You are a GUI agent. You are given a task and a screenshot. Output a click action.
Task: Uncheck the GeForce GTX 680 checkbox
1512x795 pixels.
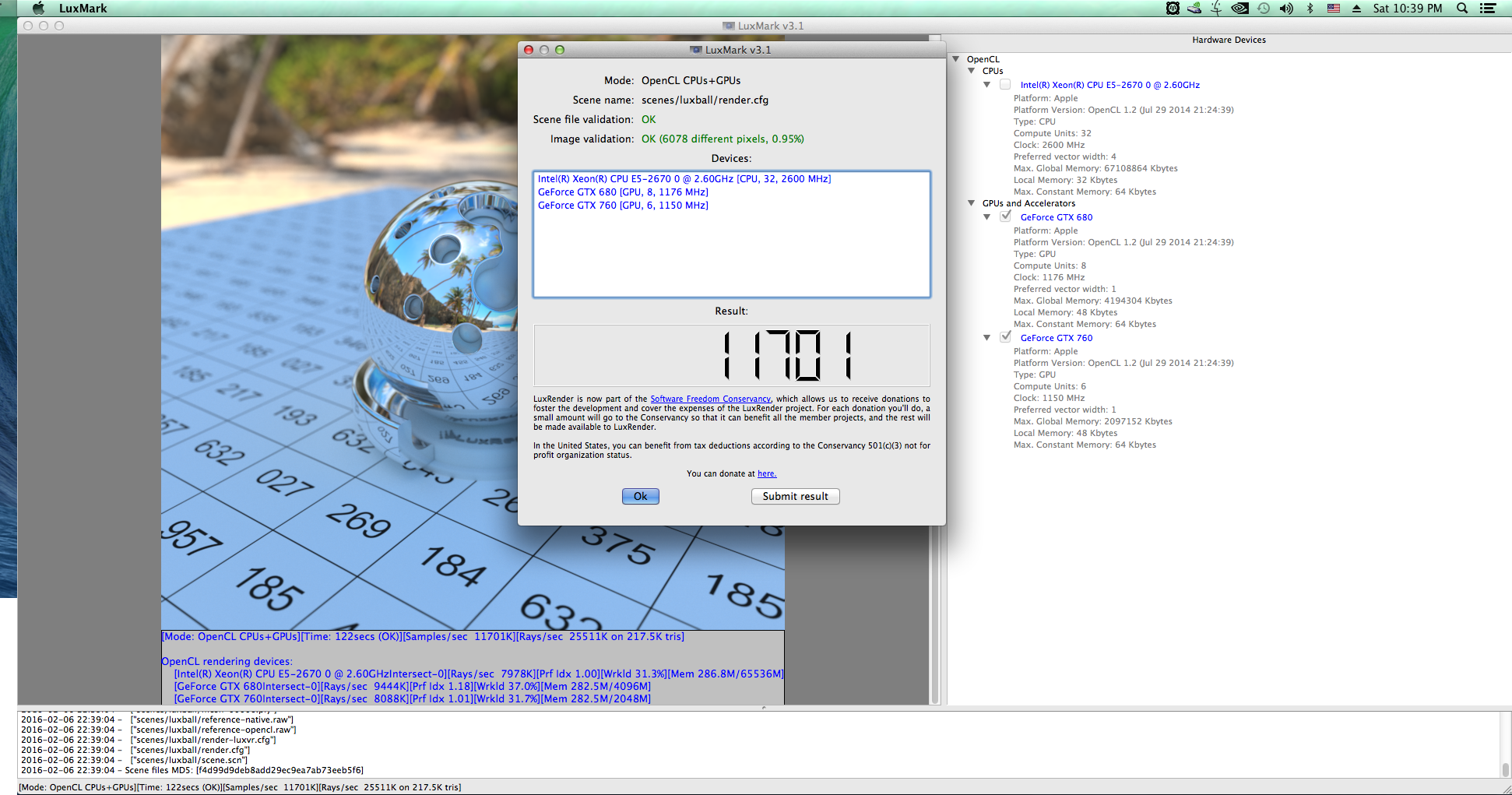[x=1005, y=217]
